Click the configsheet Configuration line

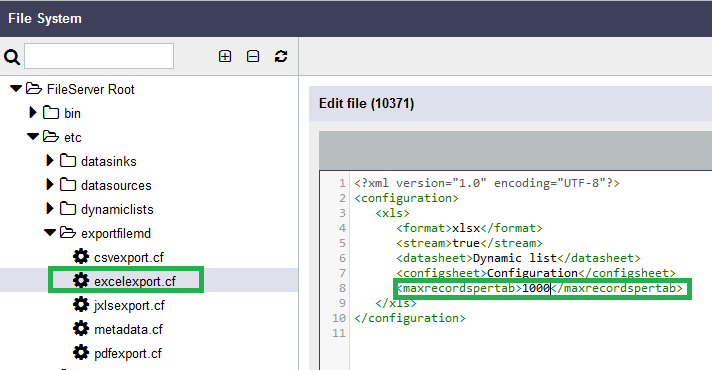tap(536, 273)
